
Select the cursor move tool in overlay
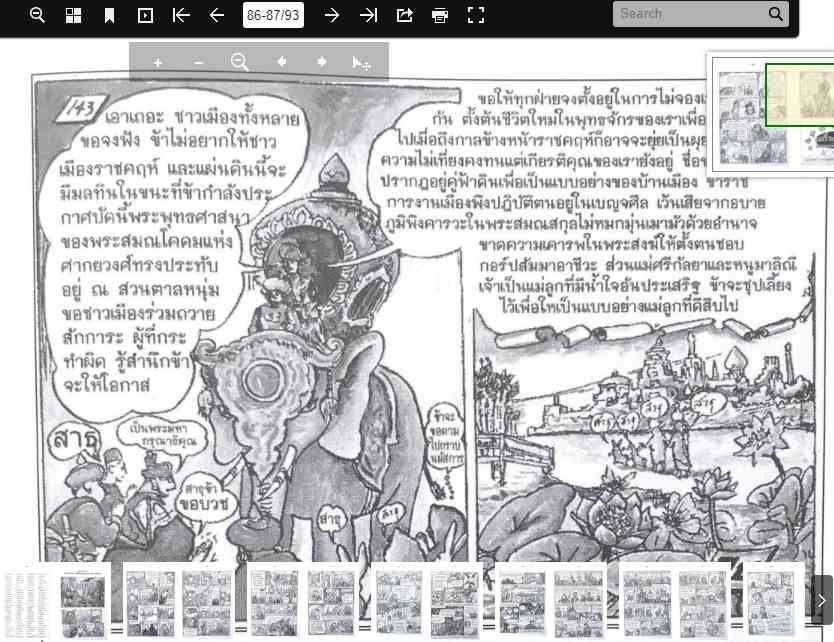361,63
